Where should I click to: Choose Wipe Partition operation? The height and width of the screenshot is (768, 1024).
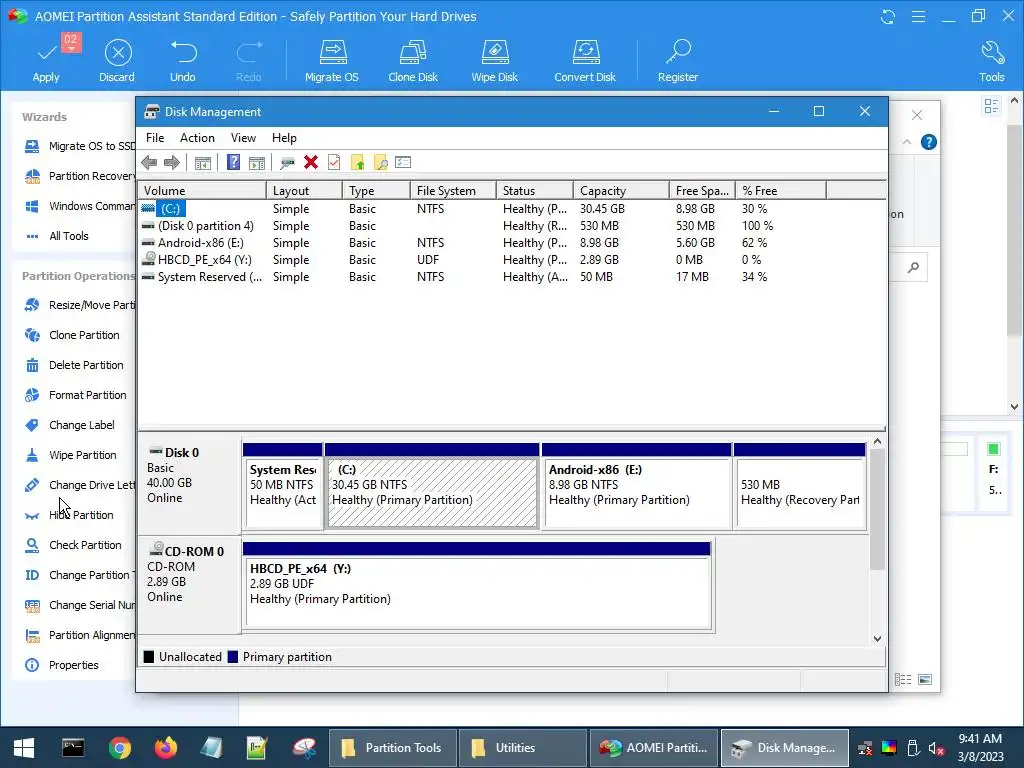pos(71,455)
